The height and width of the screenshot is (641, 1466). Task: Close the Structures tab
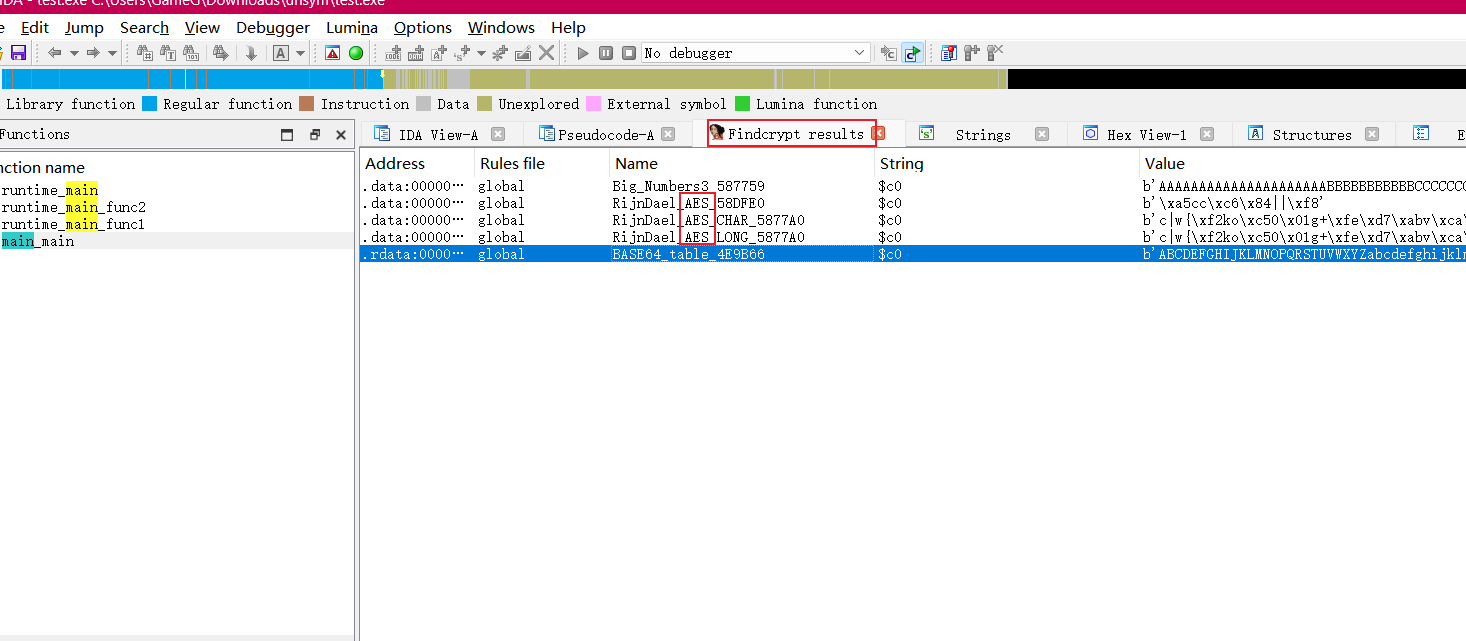pos(1372,134)
